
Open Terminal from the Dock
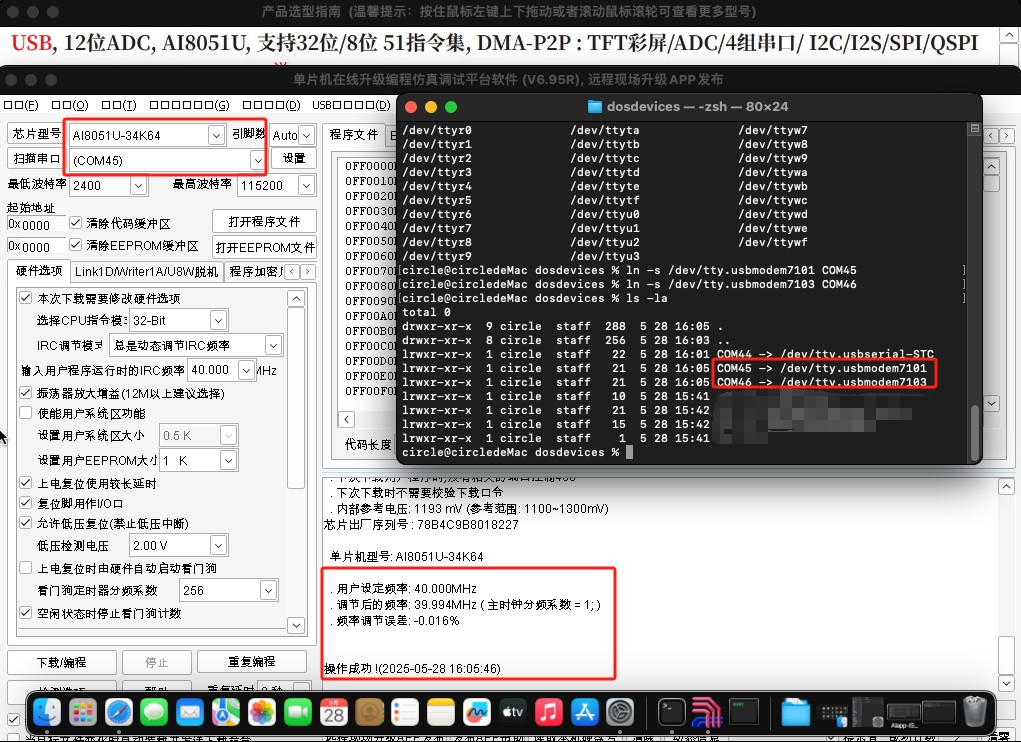pos(671,712)
